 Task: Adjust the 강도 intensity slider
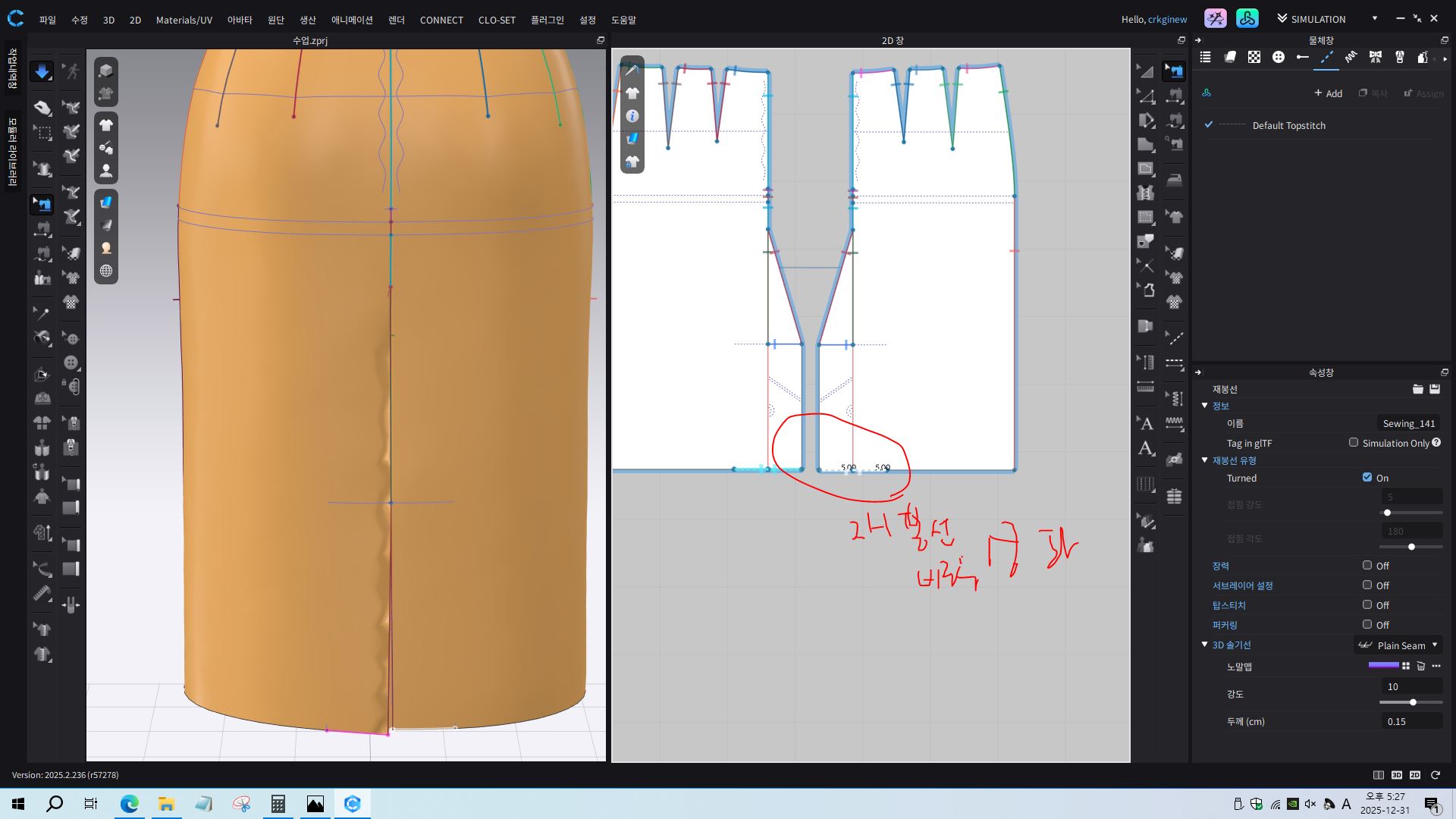point(1412,702)
